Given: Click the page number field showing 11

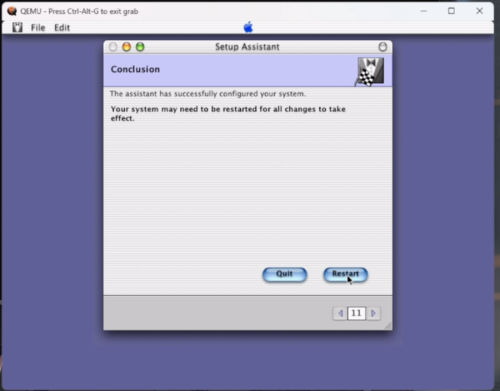Looking at the screenshot, I should [356, 313].
